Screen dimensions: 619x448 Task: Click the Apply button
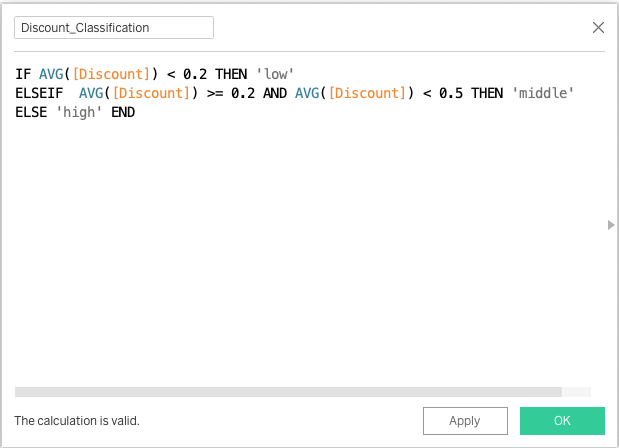pyautogui.click(x=465, y=421)
